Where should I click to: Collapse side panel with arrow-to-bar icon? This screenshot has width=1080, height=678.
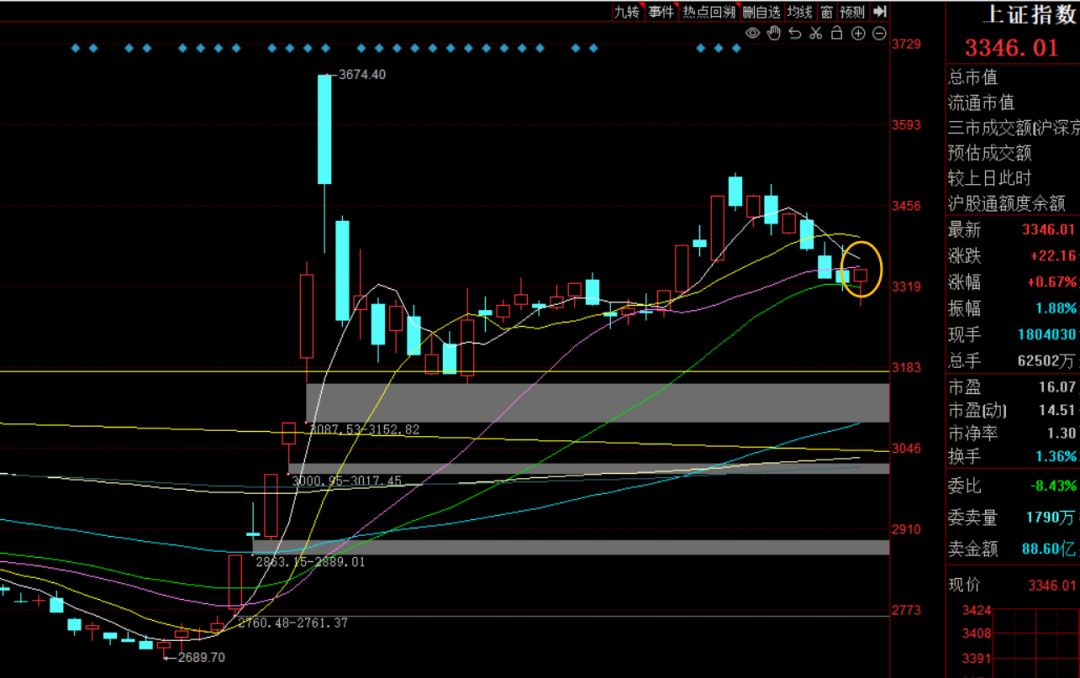(879, 12)
